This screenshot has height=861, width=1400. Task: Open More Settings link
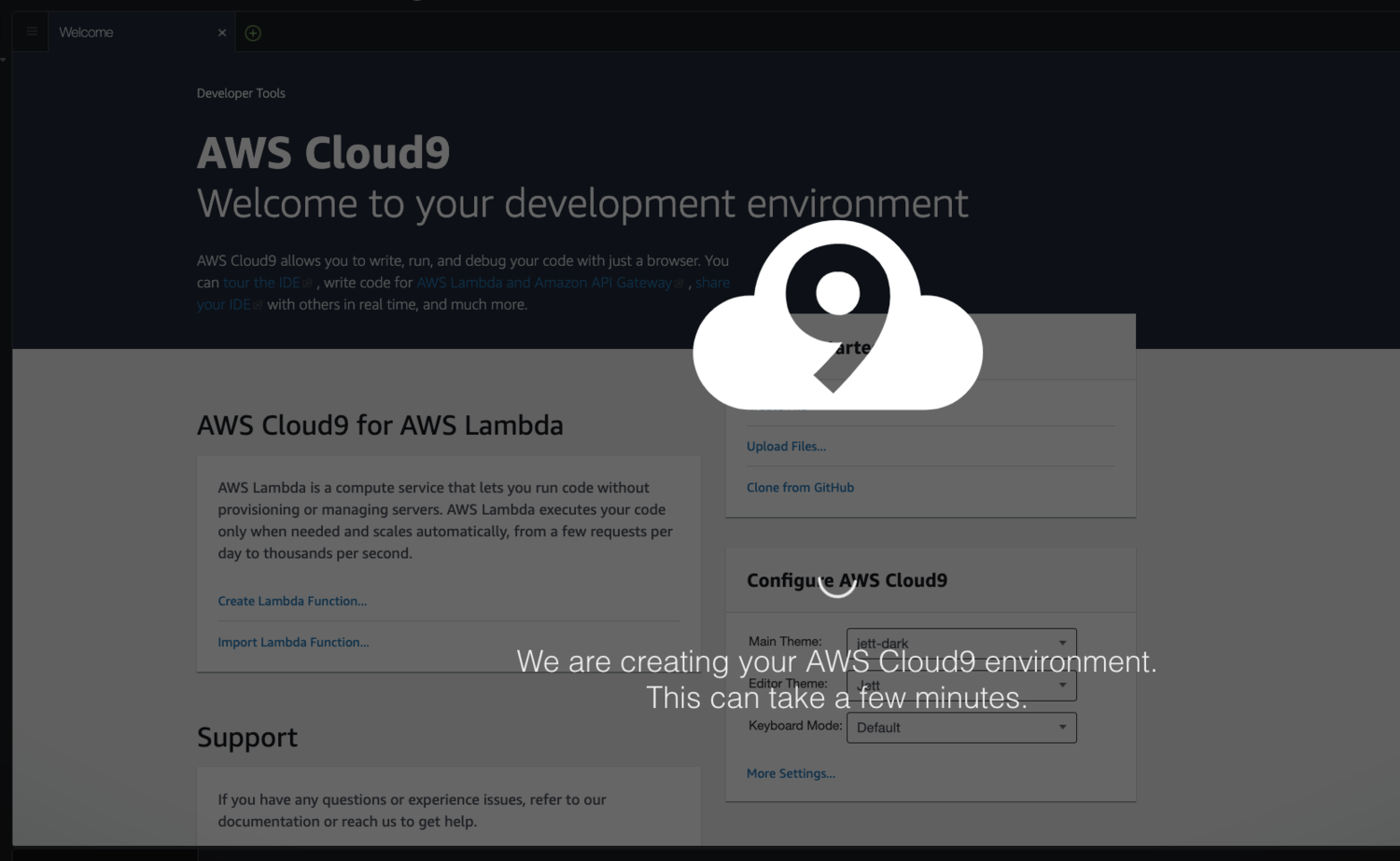pos(791,773)
